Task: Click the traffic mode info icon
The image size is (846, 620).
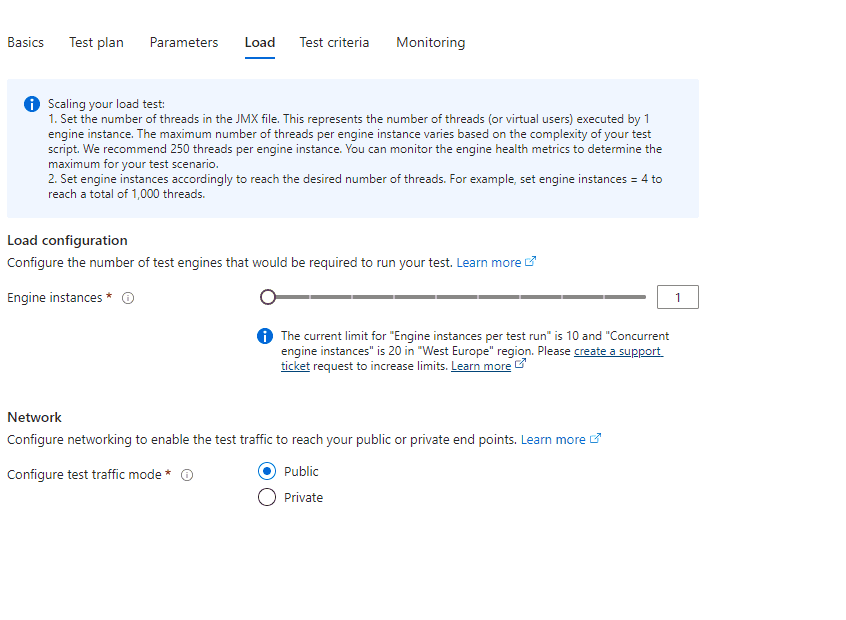Action: pyautogui.click(x=187, y=475)
